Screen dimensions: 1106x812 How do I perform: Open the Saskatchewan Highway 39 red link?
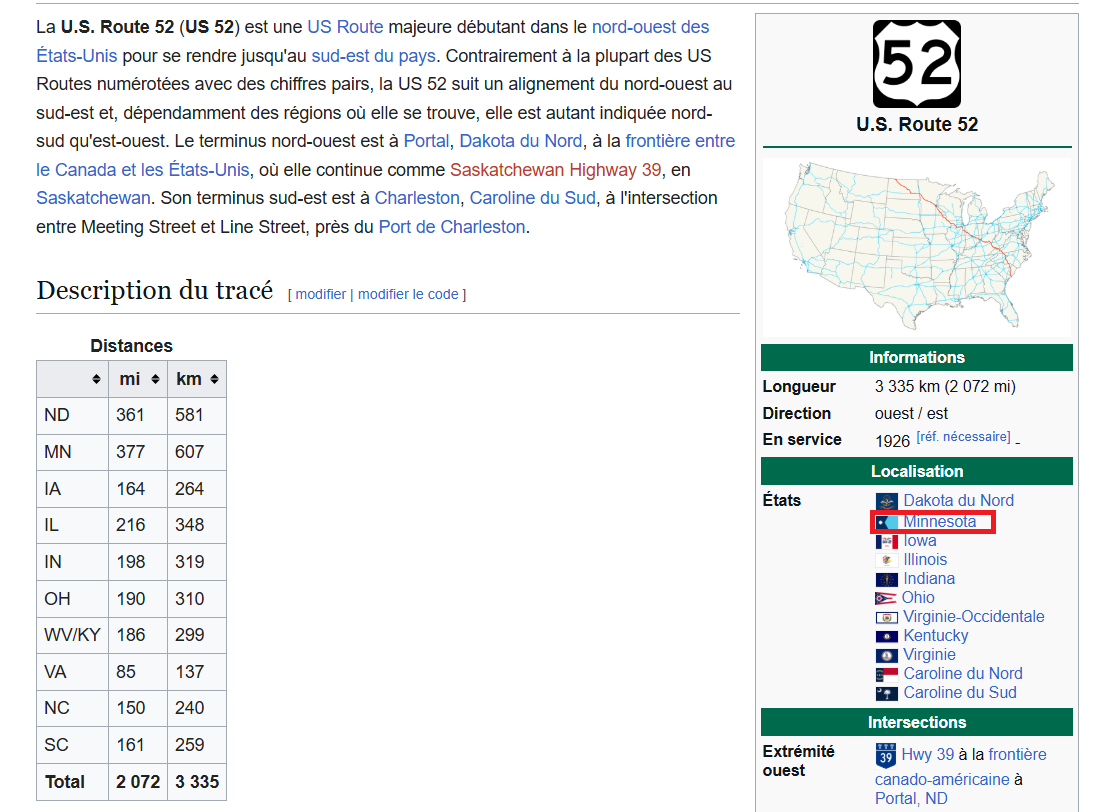pos(555,170)
